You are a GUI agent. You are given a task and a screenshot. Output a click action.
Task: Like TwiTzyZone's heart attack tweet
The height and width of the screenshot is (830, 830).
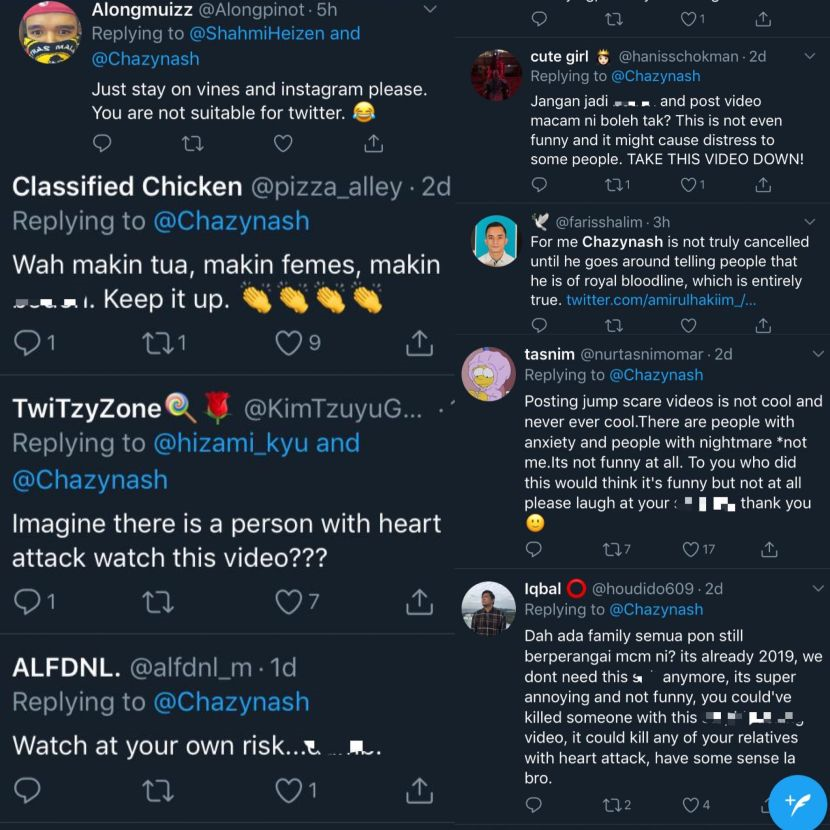click(289, 601)
